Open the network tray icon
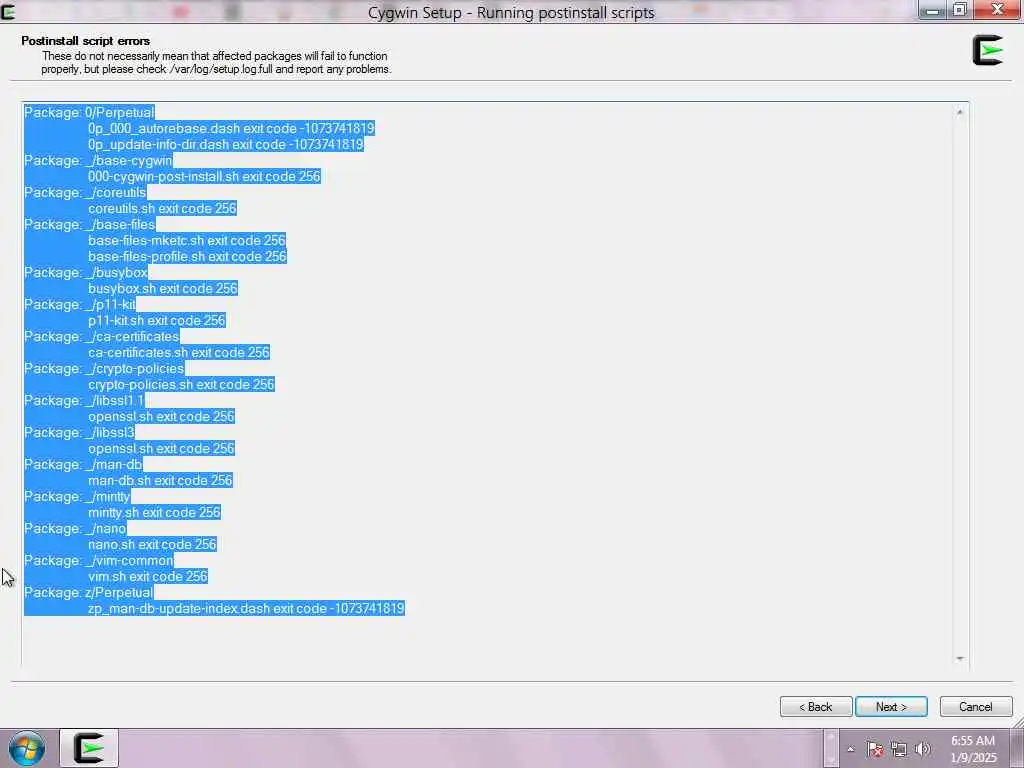This screenshot has height=768, width=1024. tap(899, 749)
